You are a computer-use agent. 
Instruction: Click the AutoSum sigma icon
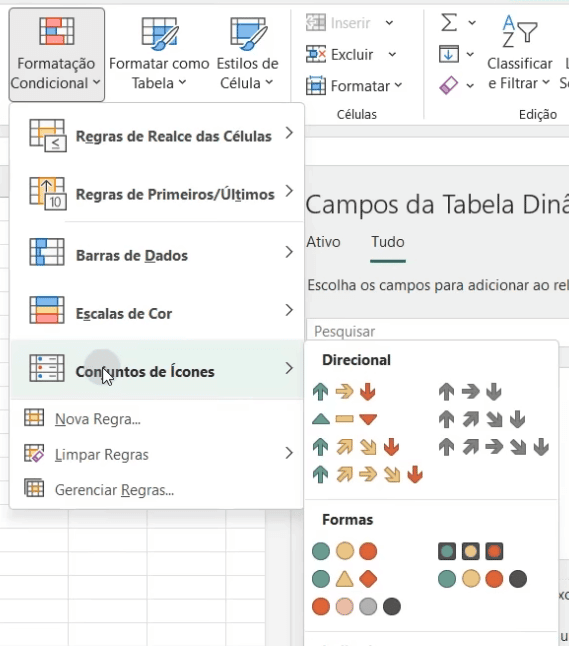pyautogui.click(x=449, y=22)
